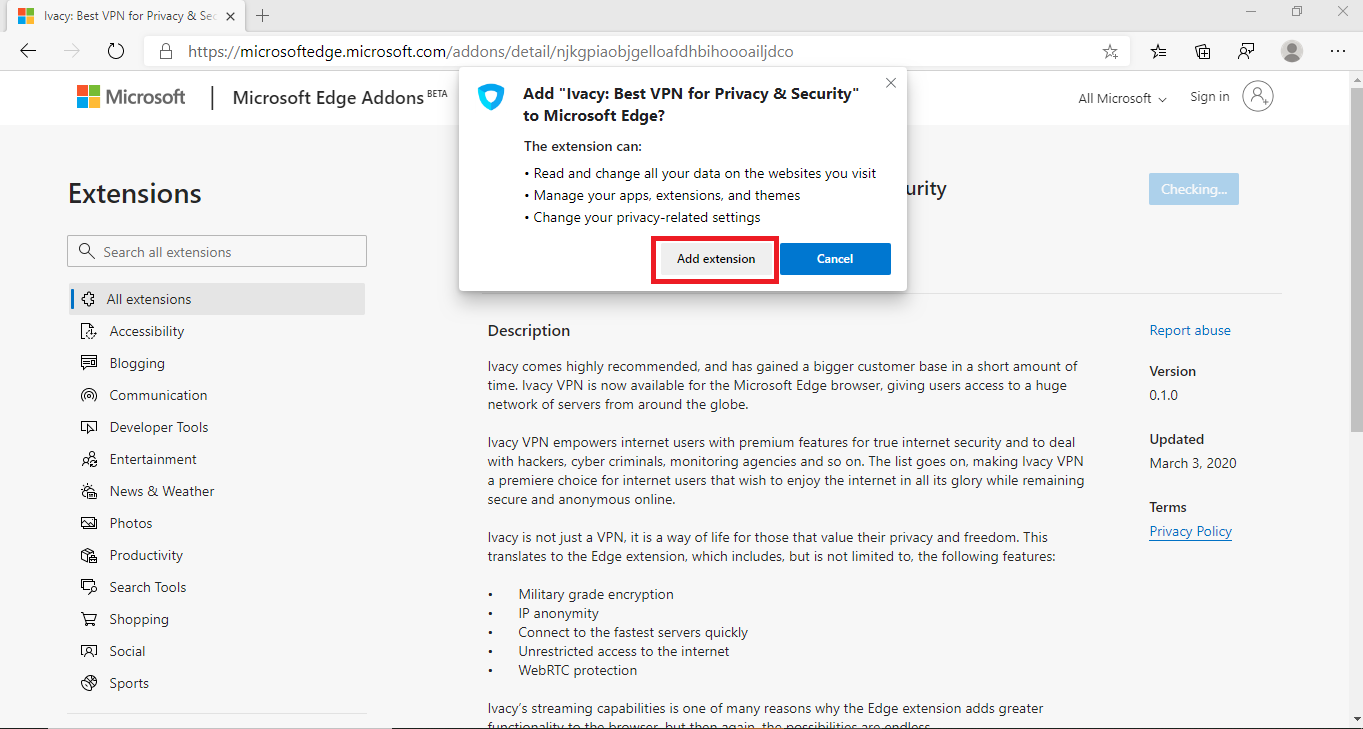
Task: Go back to the previous page
Action: coord(28,51)
